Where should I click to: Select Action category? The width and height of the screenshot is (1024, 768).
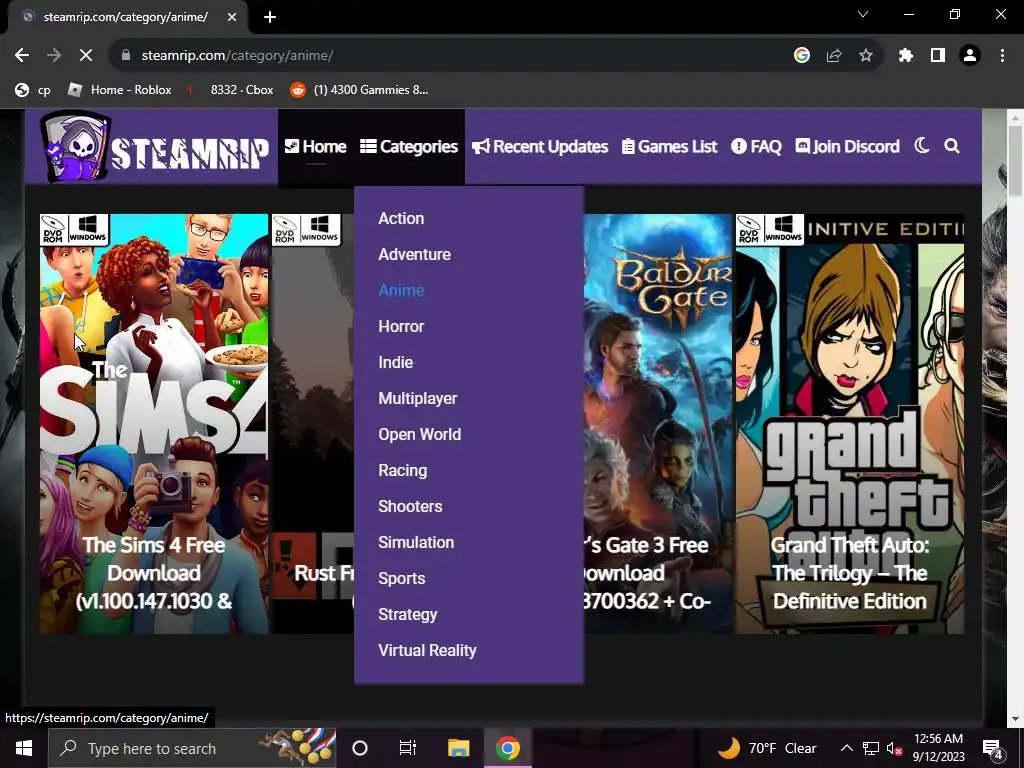coord(401,218)
